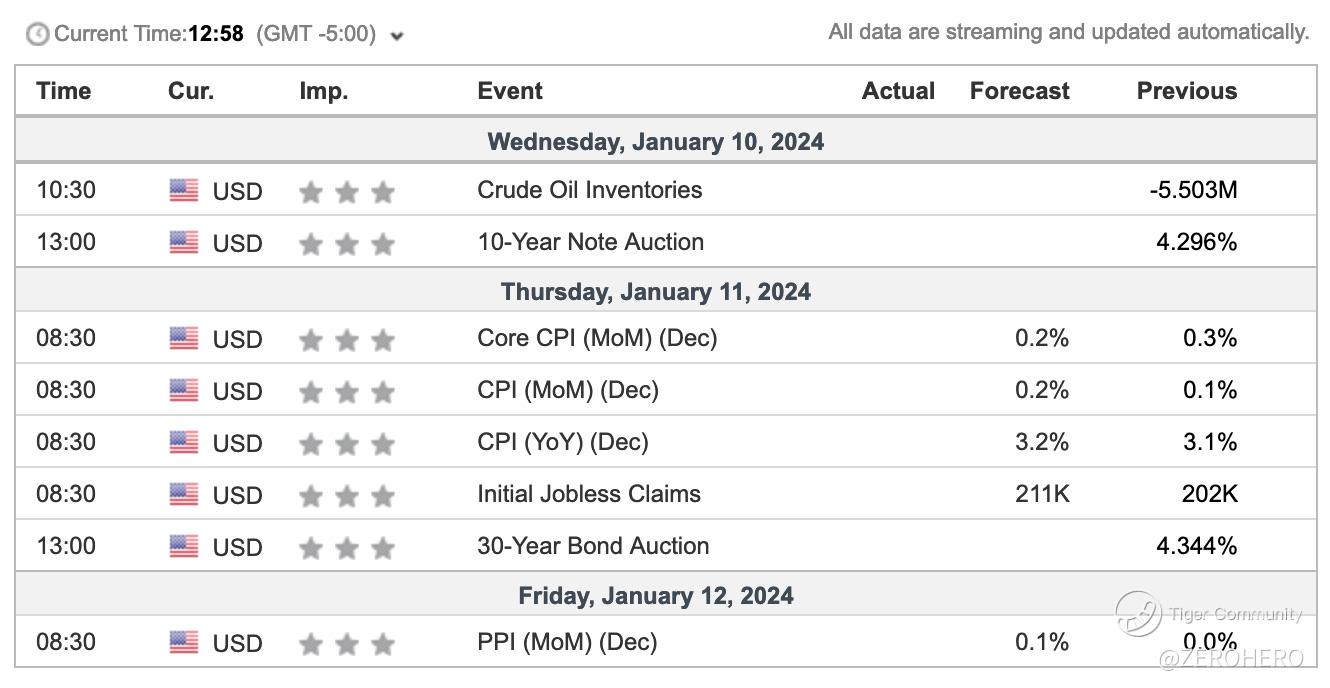Click US flag icon in 10-Year Note Auction row
This screenshot has height=688, width=1330.
(x=184, y=242)
